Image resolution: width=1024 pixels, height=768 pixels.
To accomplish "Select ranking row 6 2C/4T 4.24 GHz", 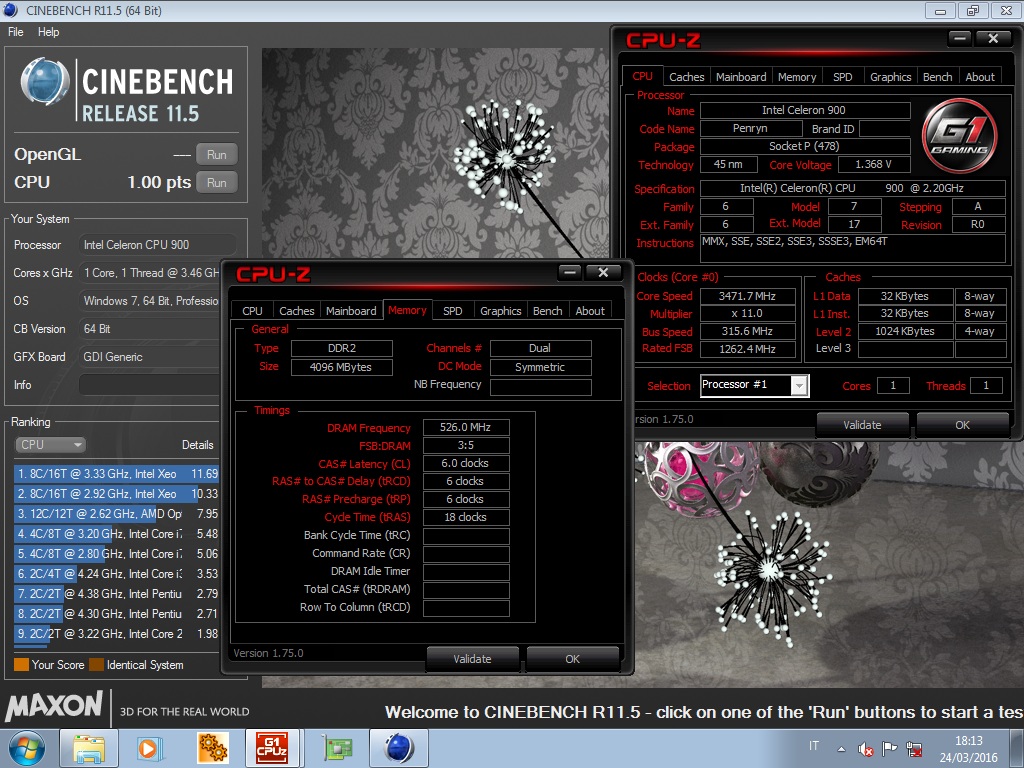I will (x=116, y=574).
